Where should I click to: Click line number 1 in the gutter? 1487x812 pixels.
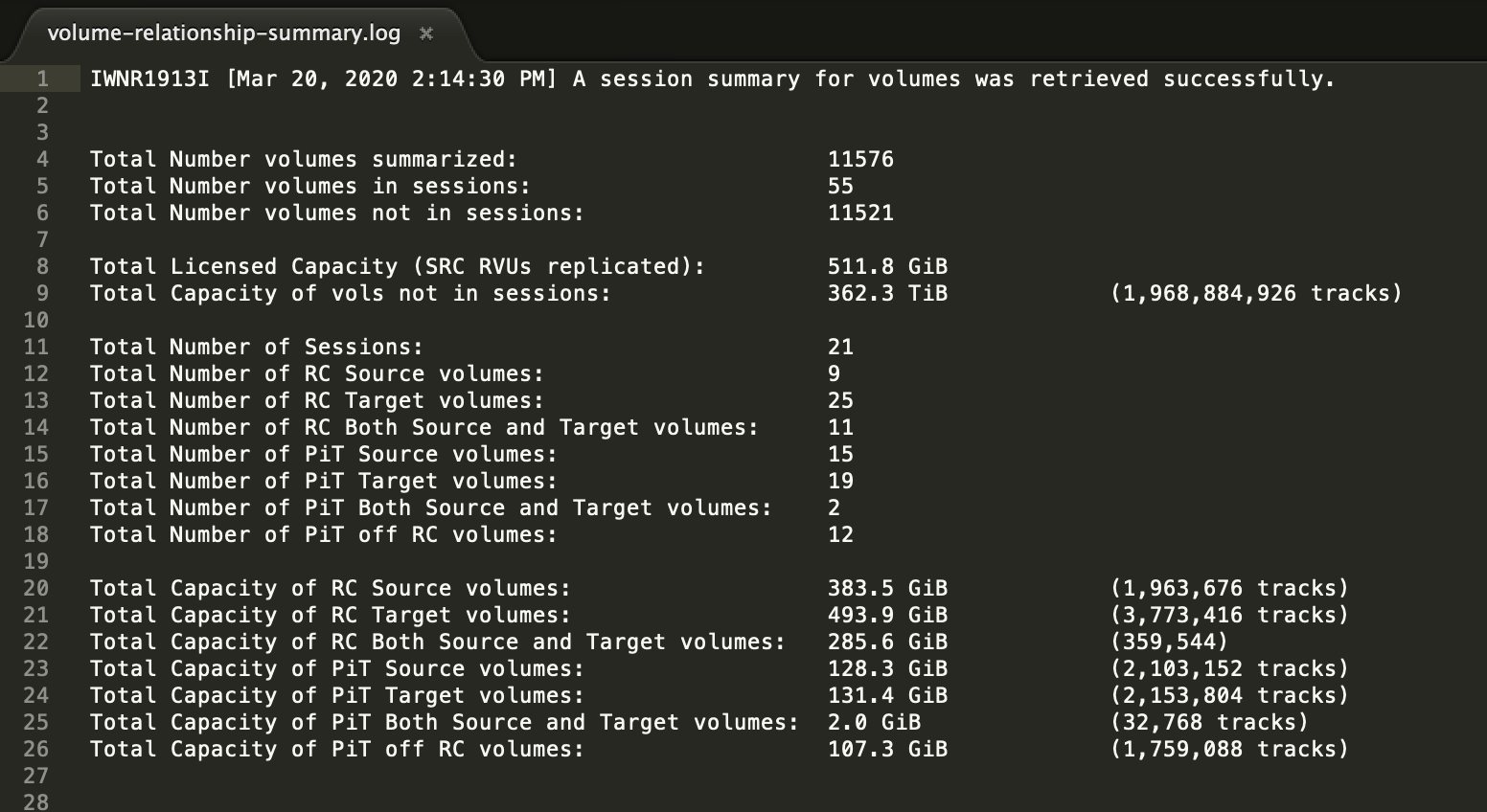coord(42,79)
